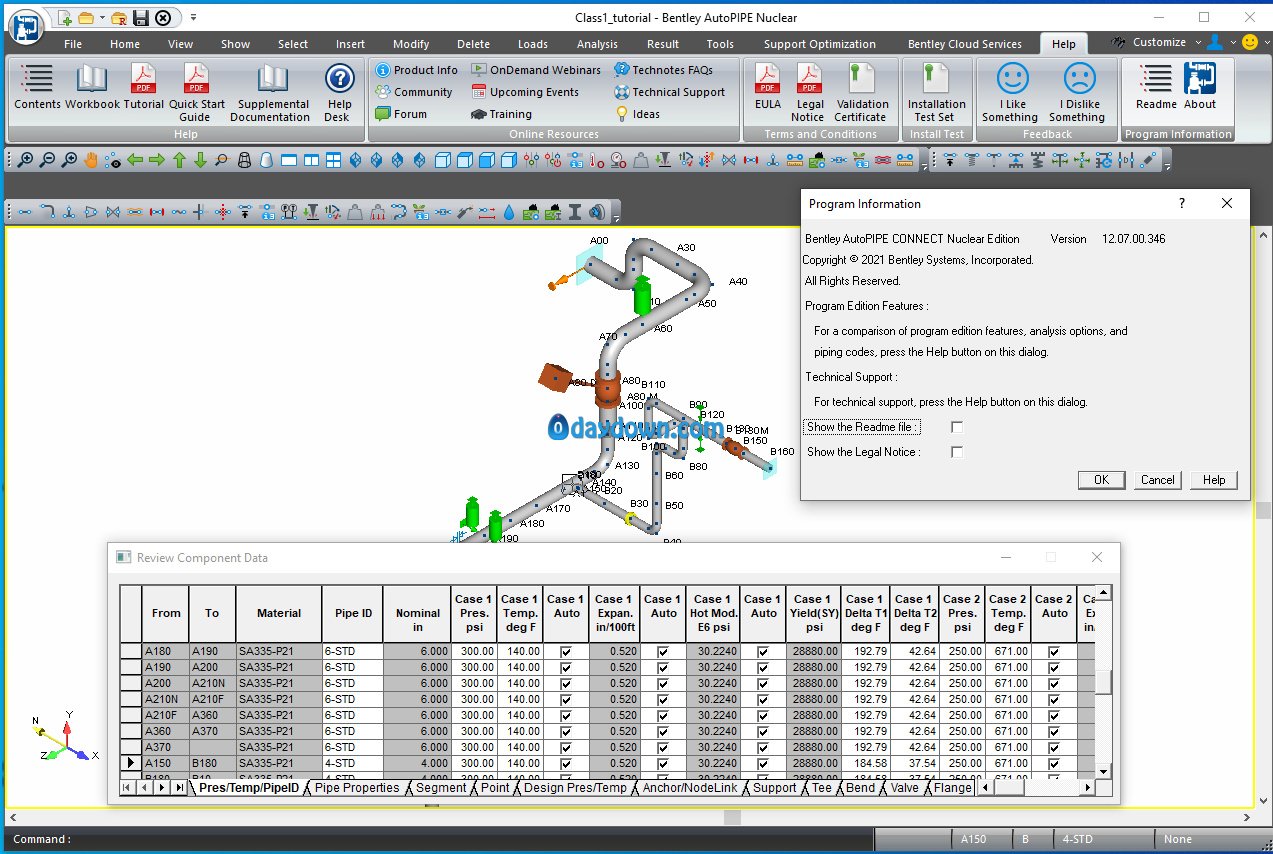The image size is (1273, 854).
Task: Open the Support Optimization tab
Action: 819,44
